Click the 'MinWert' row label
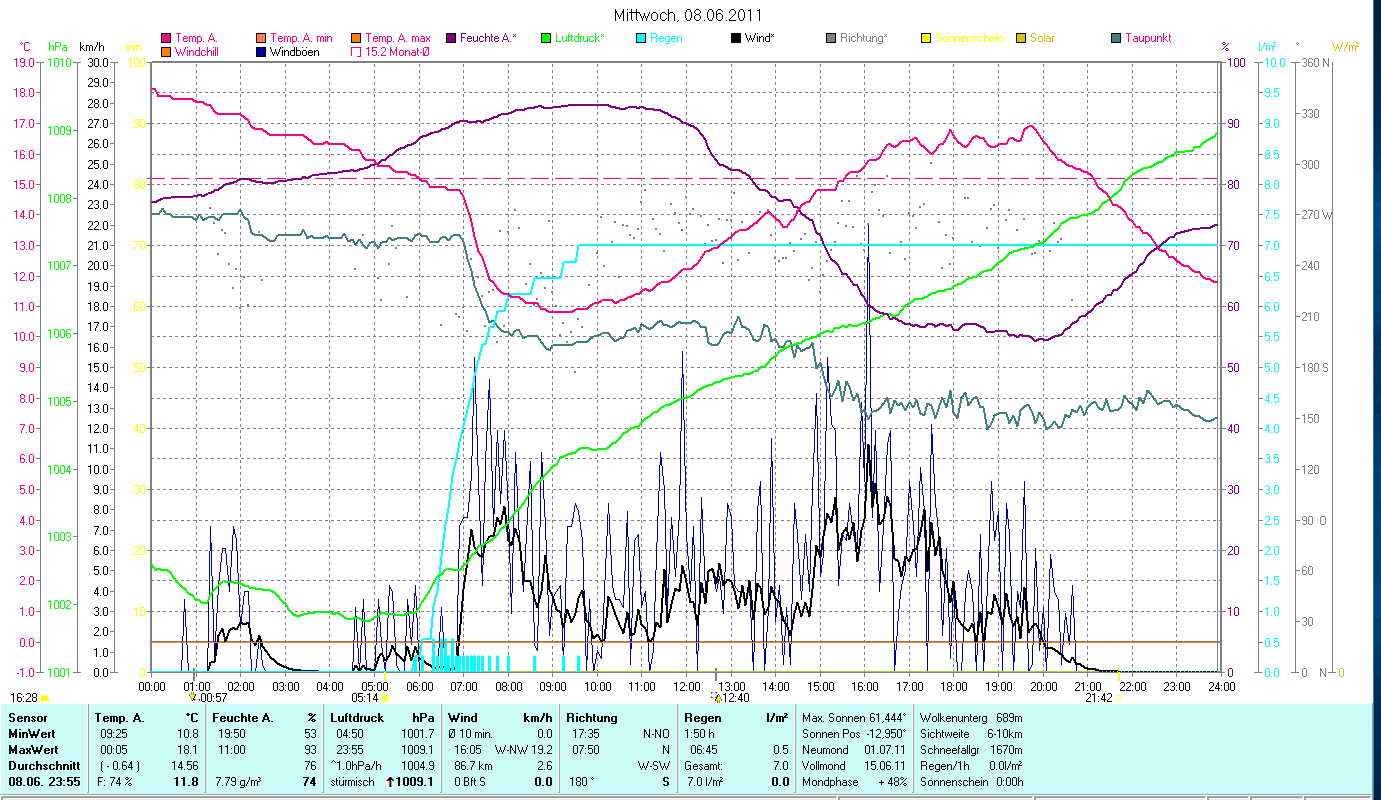This screenshot has height=800, width=1381. click(31, 734)
